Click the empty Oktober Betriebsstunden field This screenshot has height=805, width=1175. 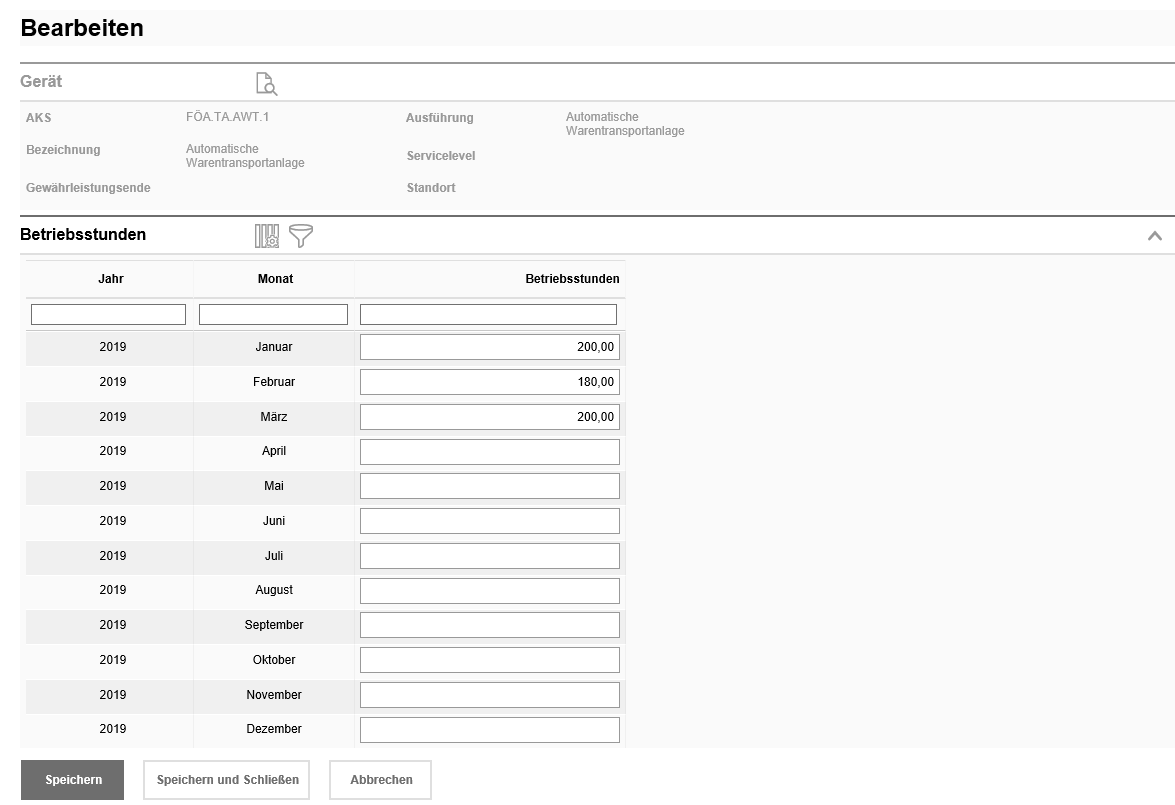[x=489, y=660]
